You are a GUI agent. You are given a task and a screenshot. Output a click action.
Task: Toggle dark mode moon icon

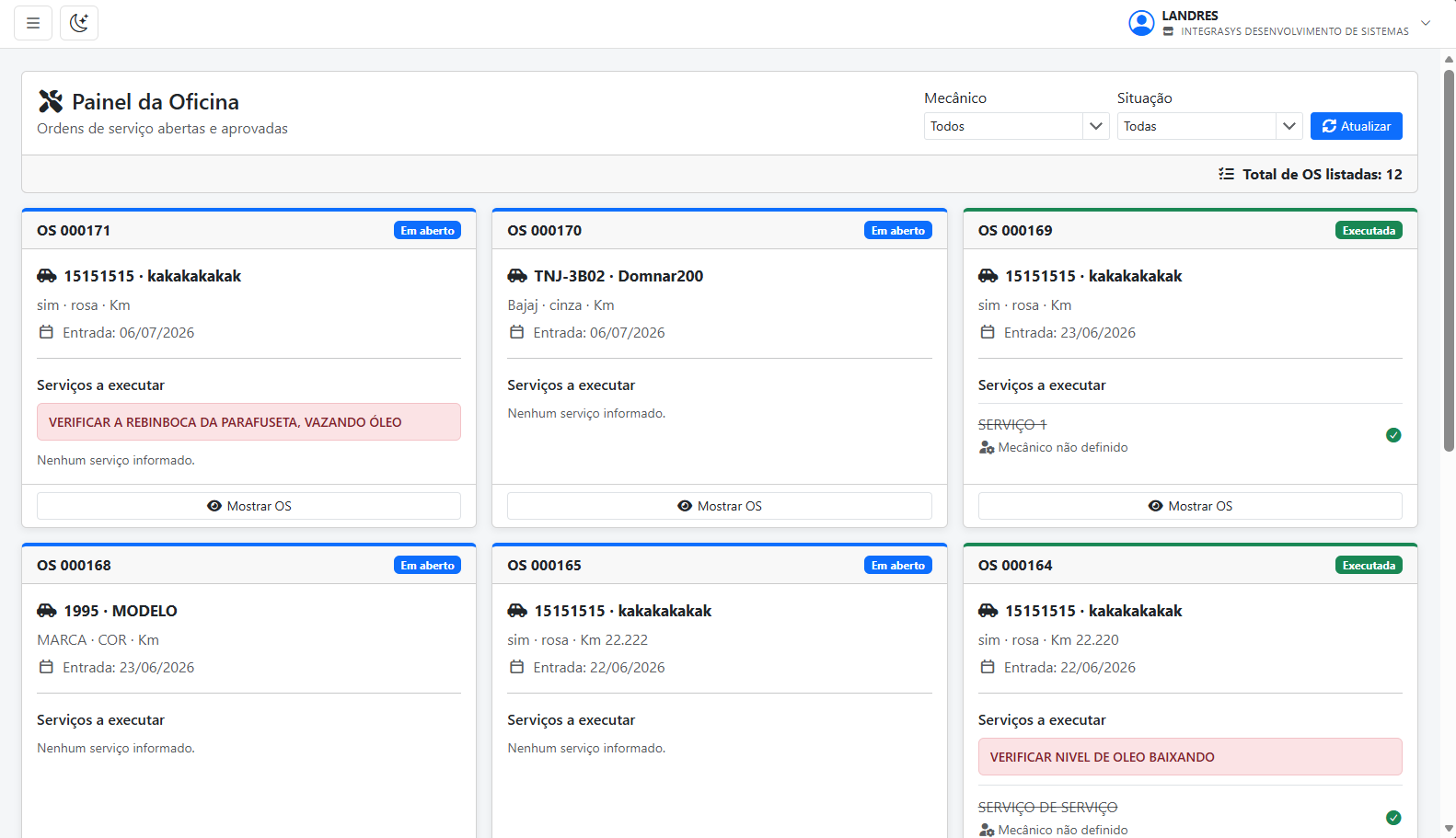79,23
